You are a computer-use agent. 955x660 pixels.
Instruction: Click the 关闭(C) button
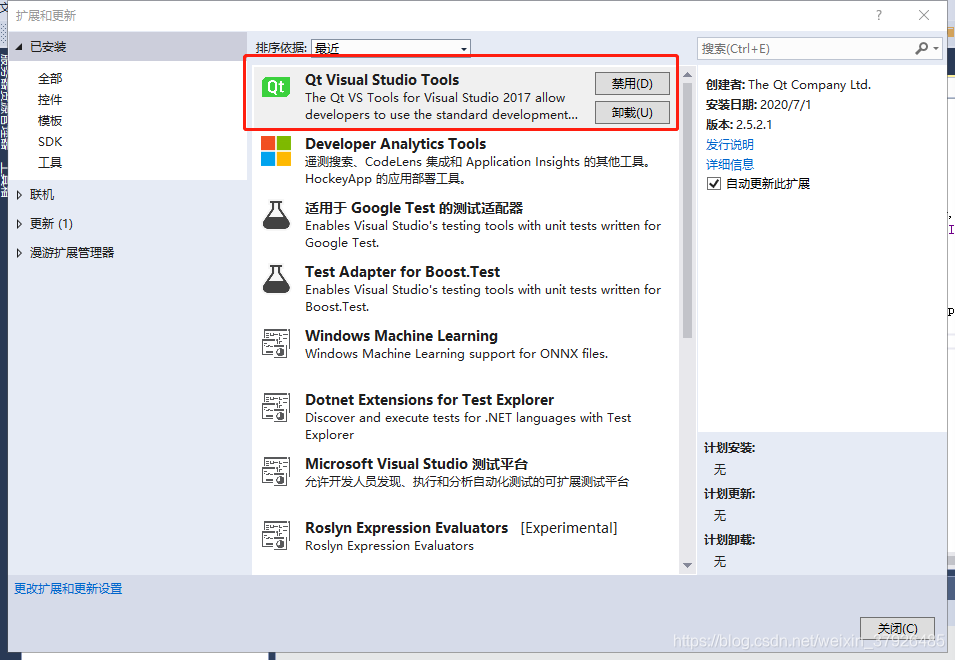coord(897,628)
